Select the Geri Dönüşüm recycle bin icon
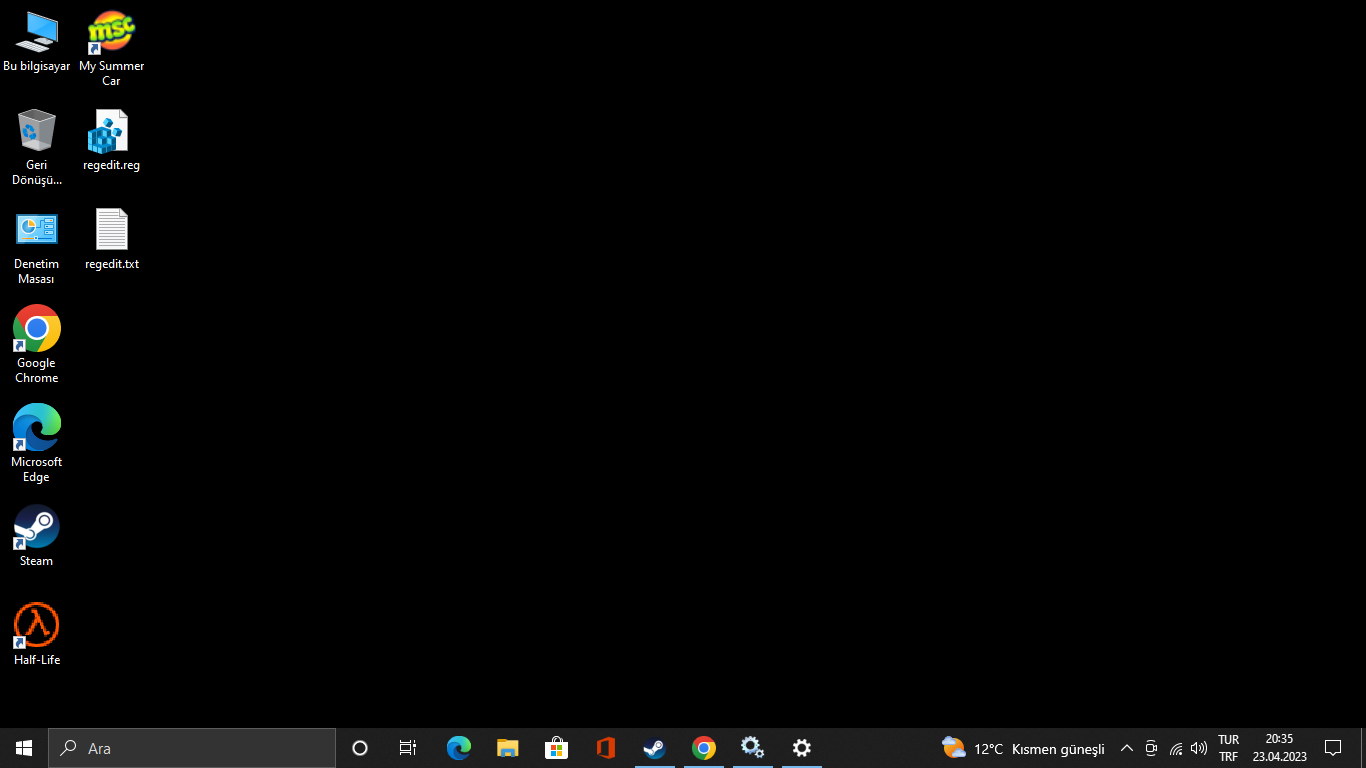 coord(37,147)
